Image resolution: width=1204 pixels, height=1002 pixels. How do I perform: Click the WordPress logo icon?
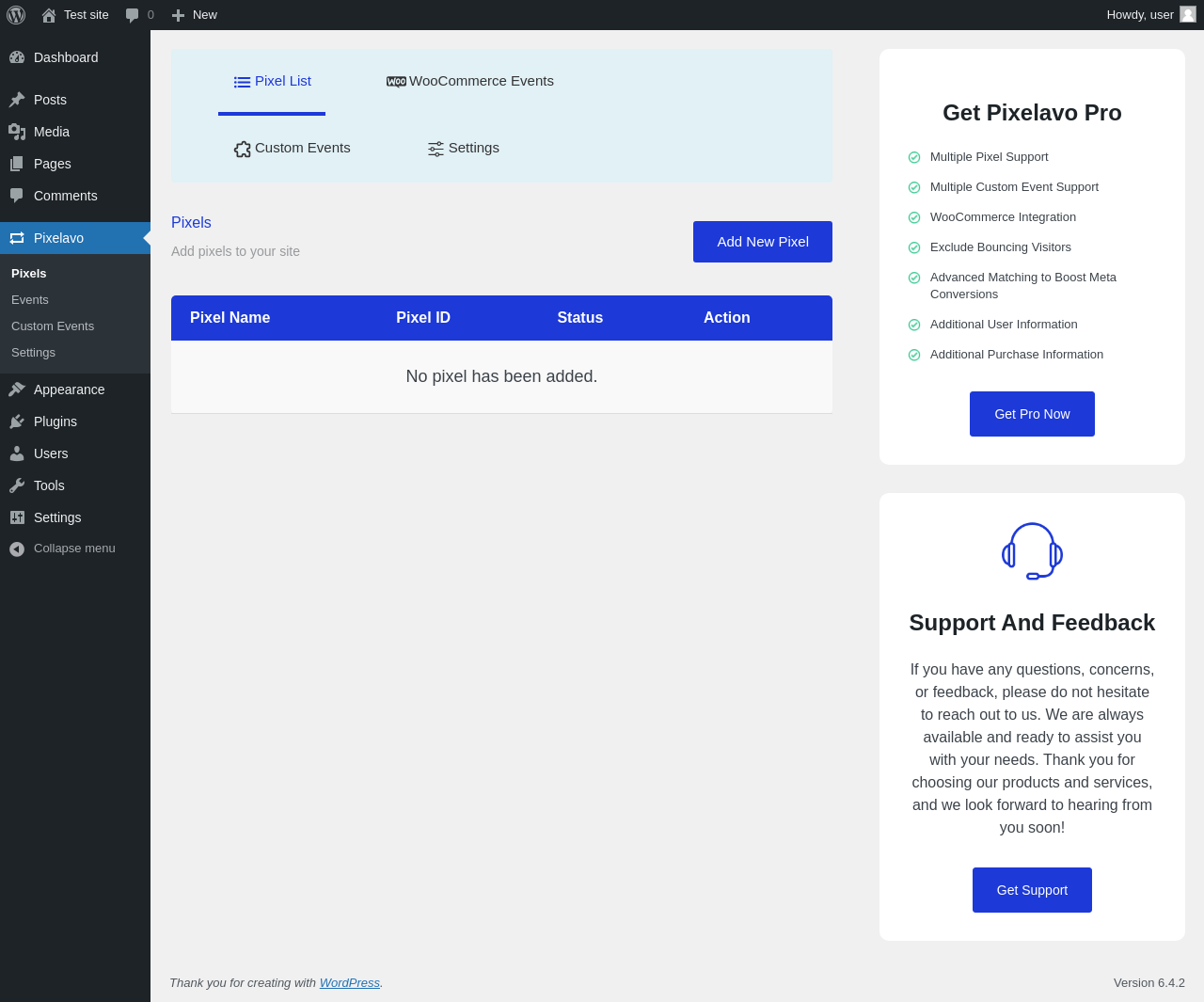tap(16, 15)
